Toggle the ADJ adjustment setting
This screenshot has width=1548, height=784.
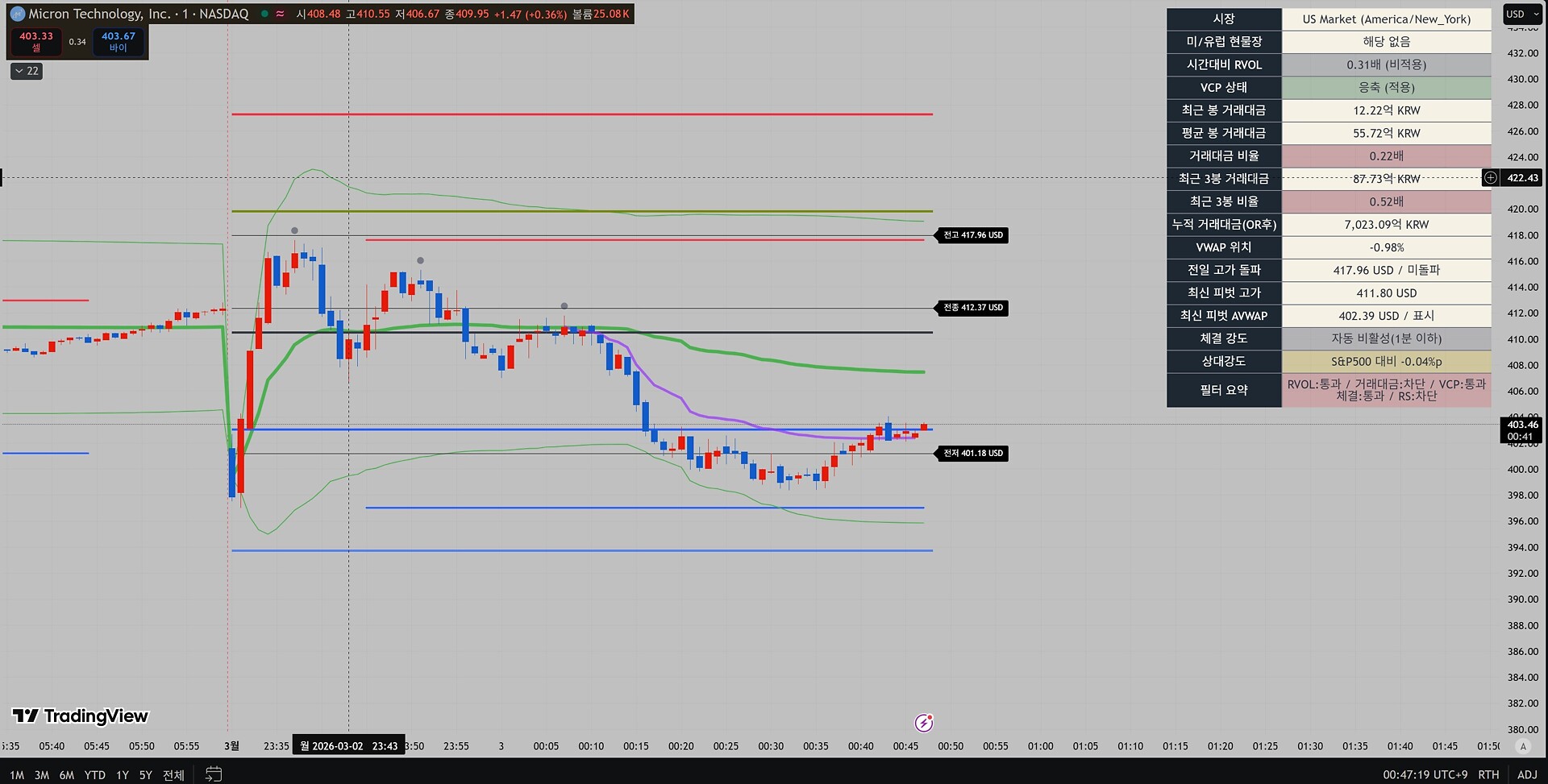click(1527, 774)
